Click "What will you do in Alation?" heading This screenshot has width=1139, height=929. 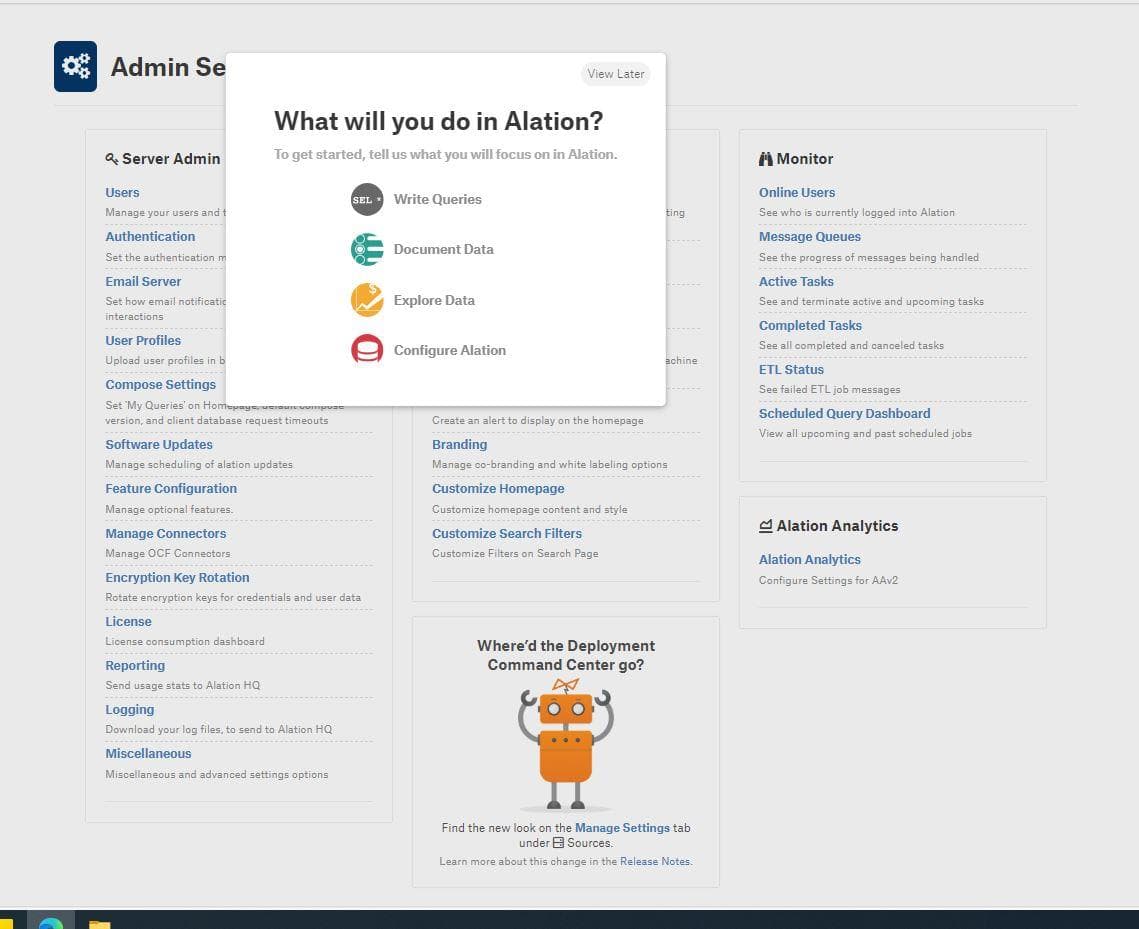pyautogui.click(x=439, y=121)
